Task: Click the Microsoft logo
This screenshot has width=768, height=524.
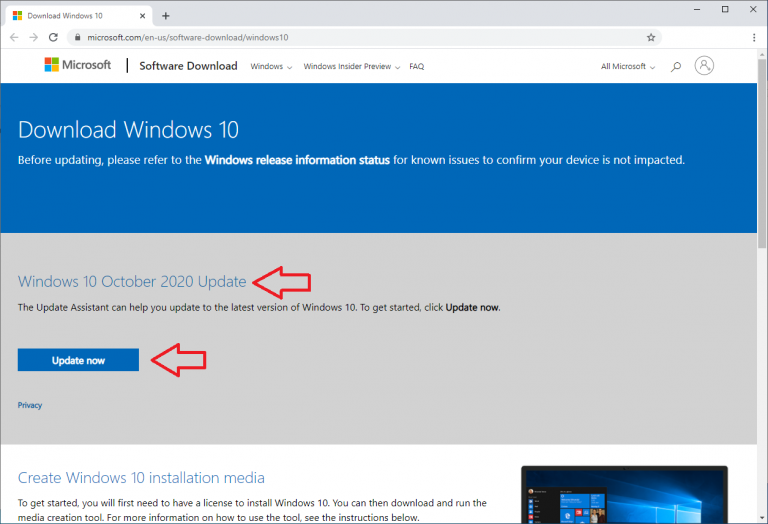Action: (80, 66)
